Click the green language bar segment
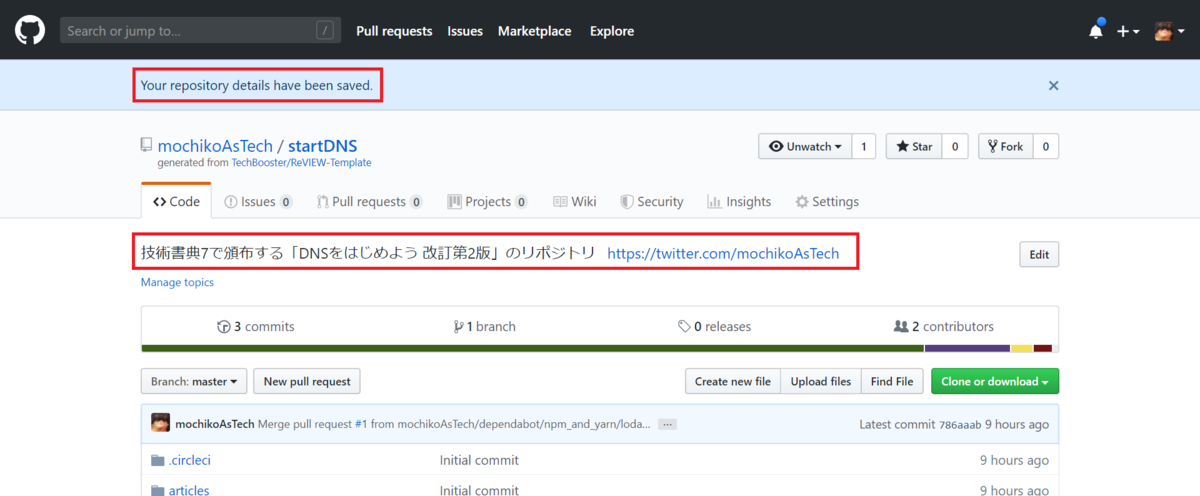Screen dimensions: 1200x496 [533, 348]
